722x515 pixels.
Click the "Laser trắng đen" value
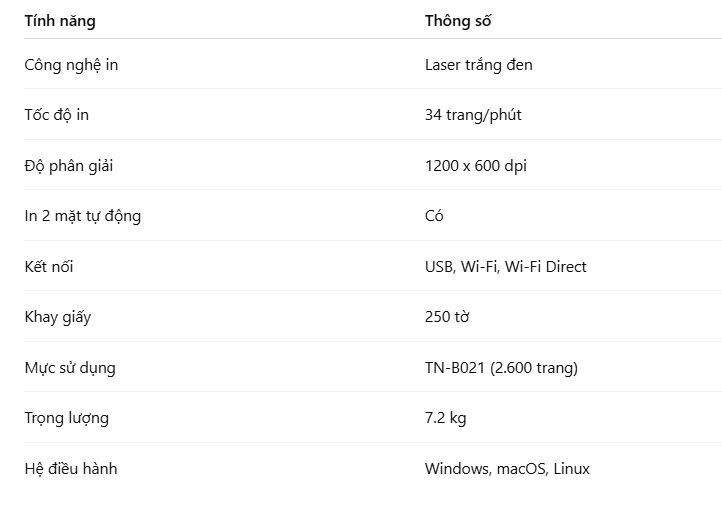pos(478,65)
